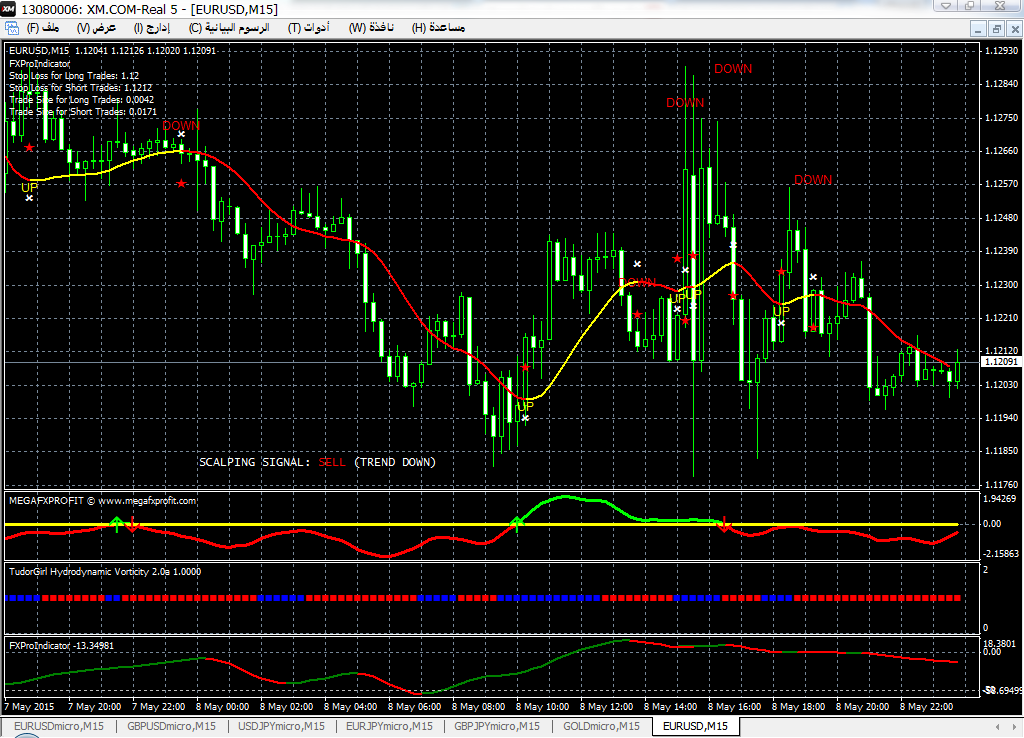Close the inner EURUSD chart window
This screenshot has height=738, width=1024.
(x=1014, y=29)
